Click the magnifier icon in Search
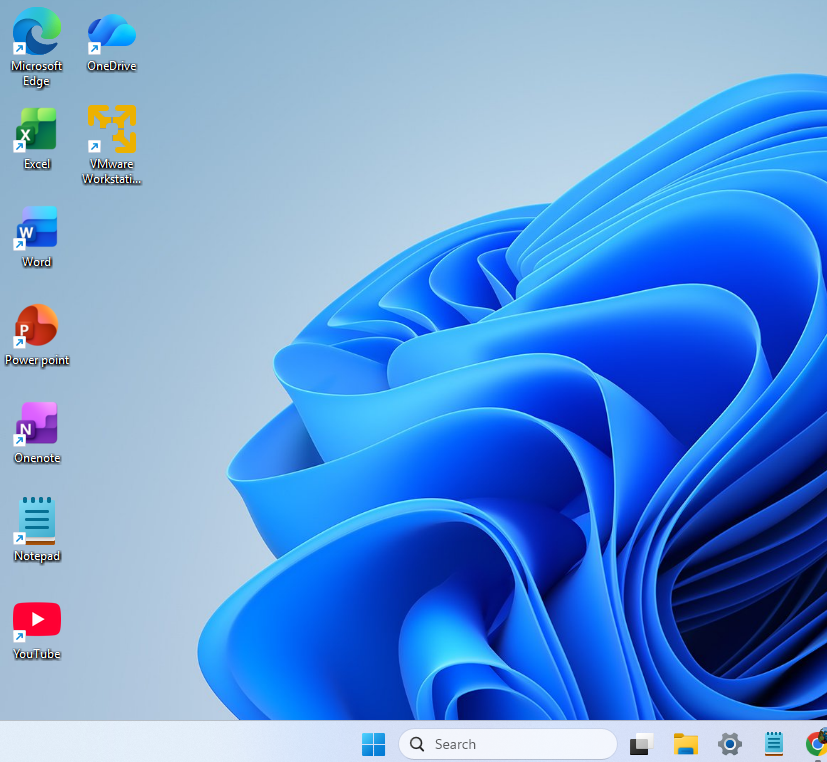 [x=418, y=744]
